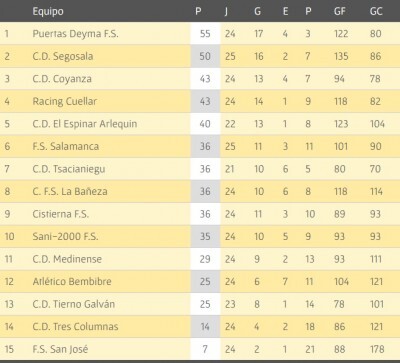
Task: Select F.S. San José team name
Action: [60, 349]
